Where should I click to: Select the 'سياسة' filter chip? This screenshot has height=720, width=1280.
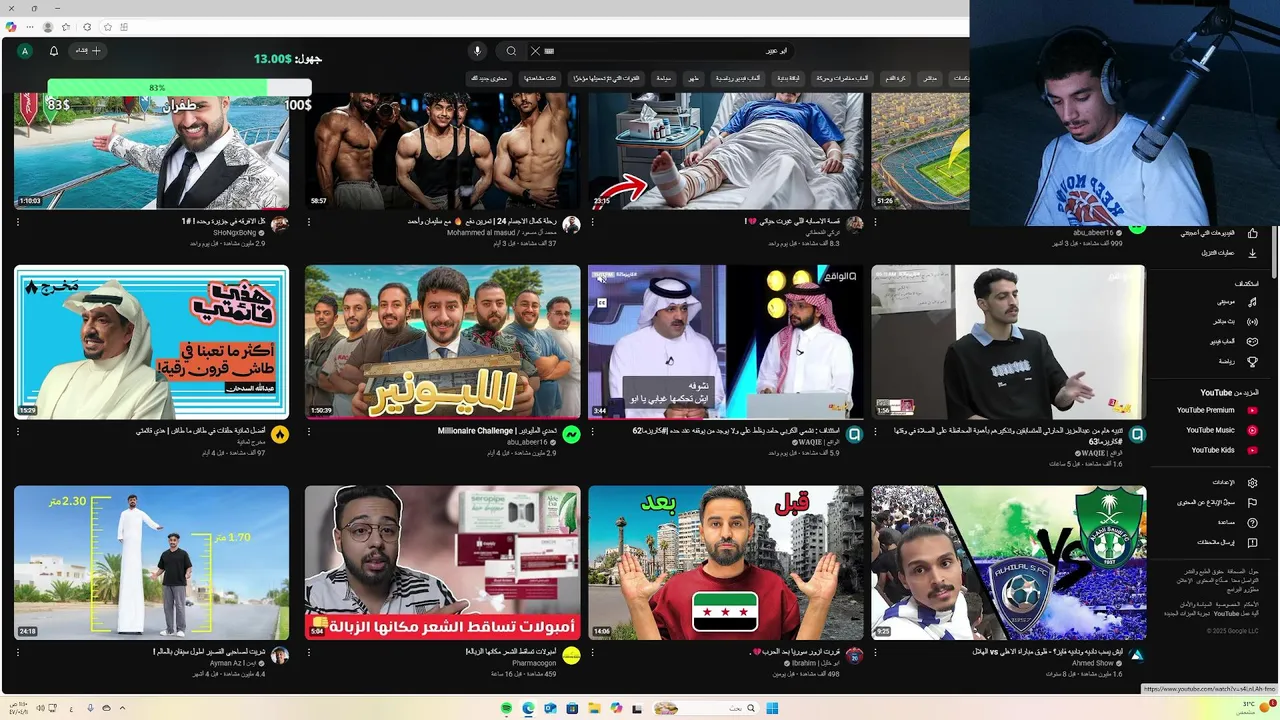[x=664, y=78]
